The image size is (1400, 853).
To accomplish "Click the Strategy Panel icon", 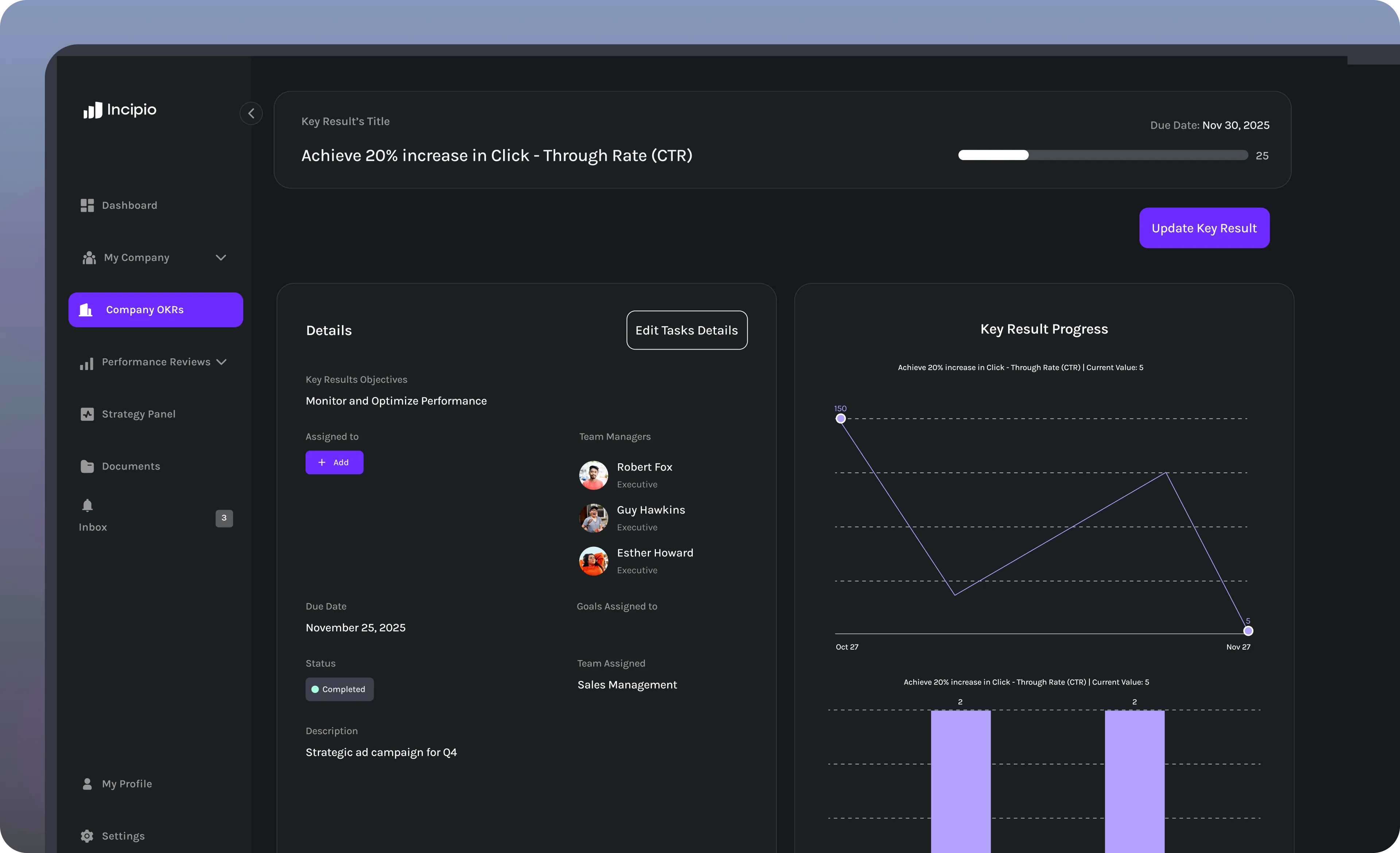I will (87, 414).
